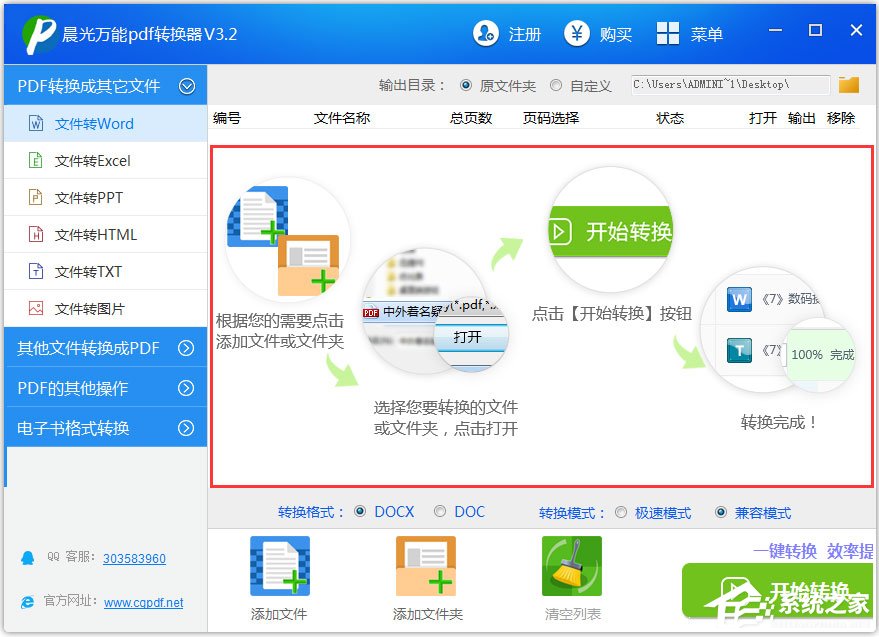Close the converter window
This screenshot has height=637, width=879.
pos(856,30)
